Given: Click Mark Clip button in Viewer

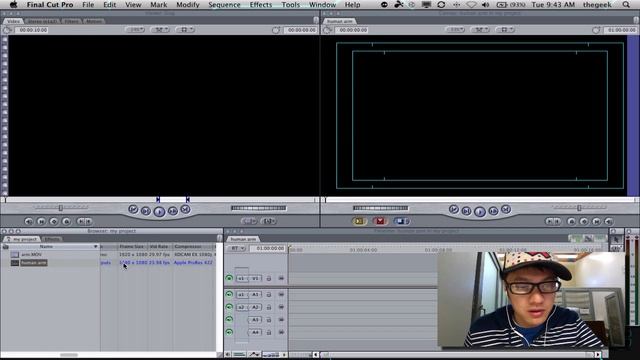Looking at the screenshot, I should tap(41, 221).
